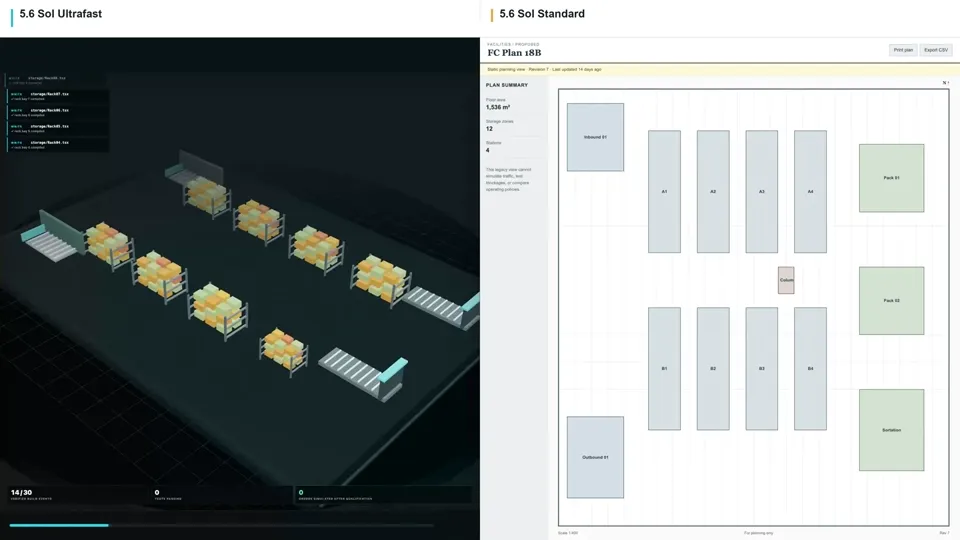Select the Pack 02 station block
Screen dimensions: 960x540
tap(891, 301)
